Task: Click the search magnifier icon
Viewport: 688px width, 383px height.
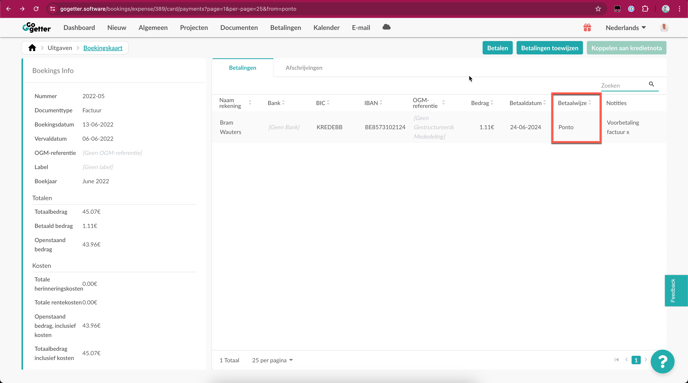Action: click(651, 84)
